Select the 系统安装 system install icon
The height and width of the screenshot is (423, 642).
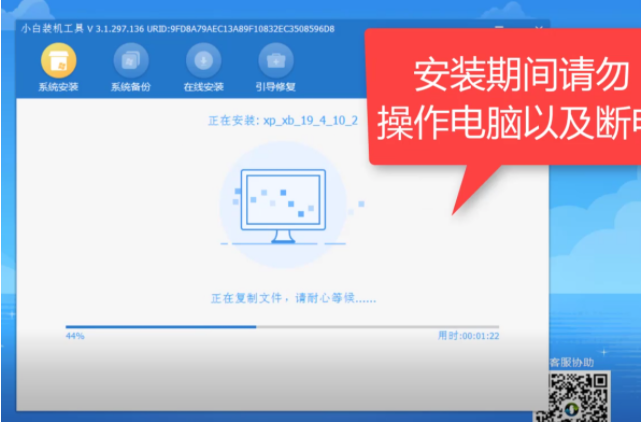tap(57, 61)
